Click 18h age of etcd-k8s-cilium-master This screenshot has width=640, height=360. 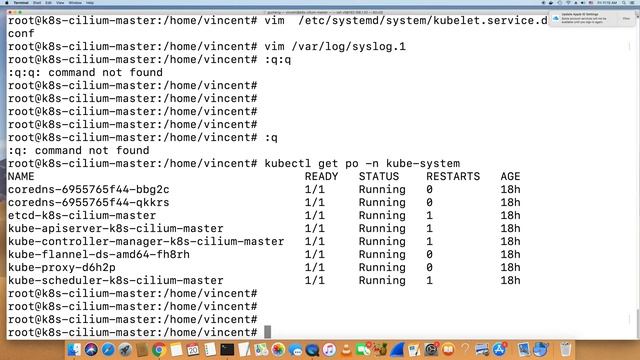click(x=510, y=216)
